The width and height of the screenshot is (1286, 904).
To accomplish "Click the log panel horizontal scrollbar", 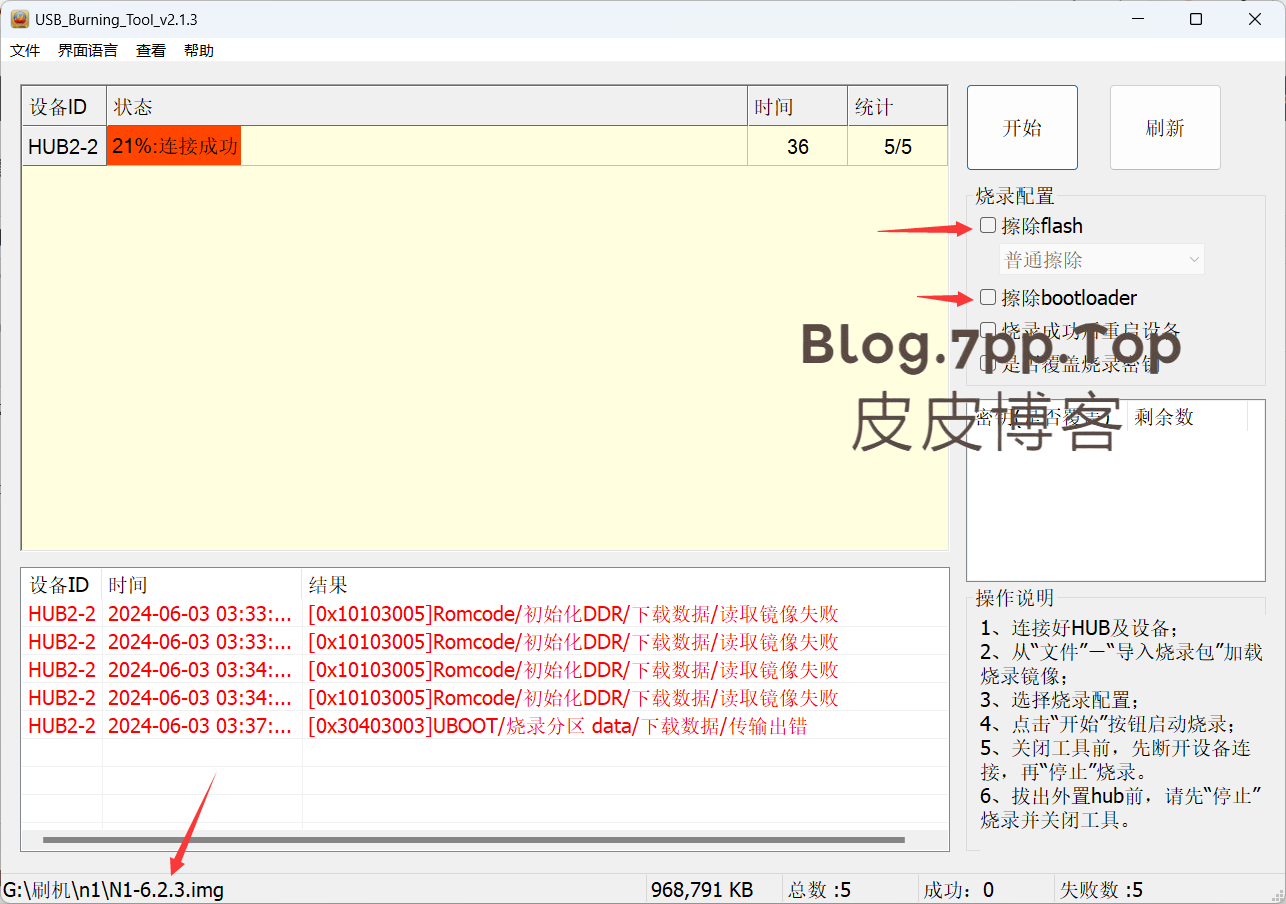I will [x=473, y=840].
